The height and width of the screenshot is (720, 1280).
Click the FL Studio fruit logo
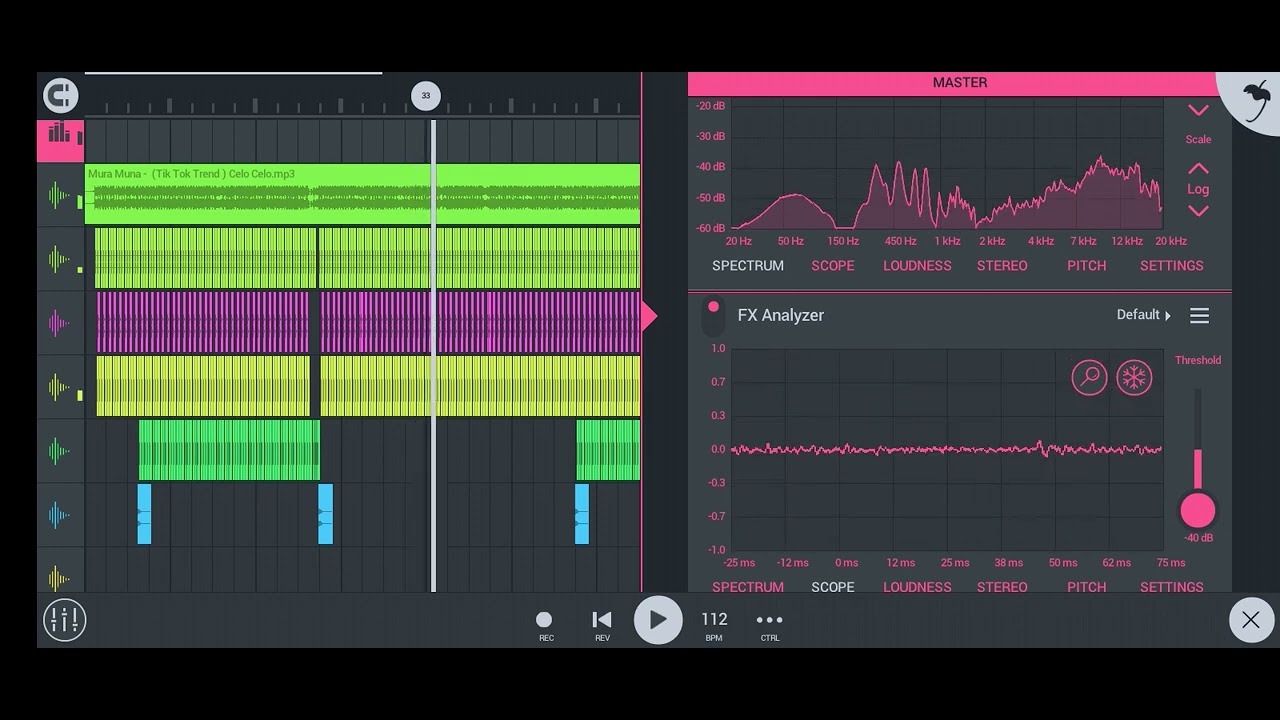[x=1256, y=100]
